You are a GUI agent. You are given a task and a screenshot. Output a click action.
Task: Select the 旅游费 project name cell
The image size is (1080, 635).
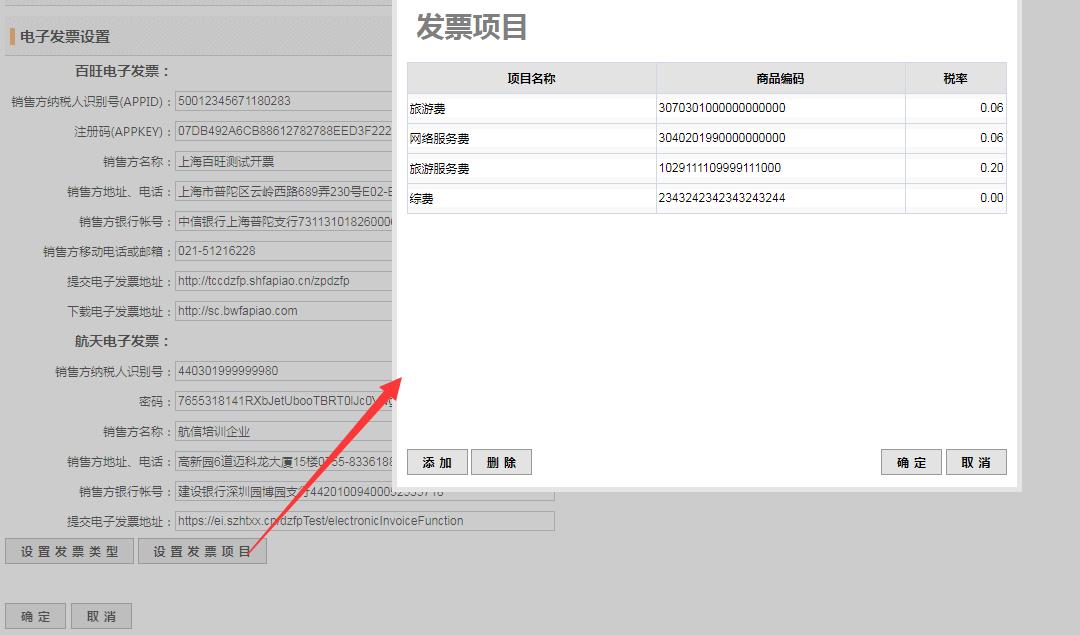click(531, 108)
